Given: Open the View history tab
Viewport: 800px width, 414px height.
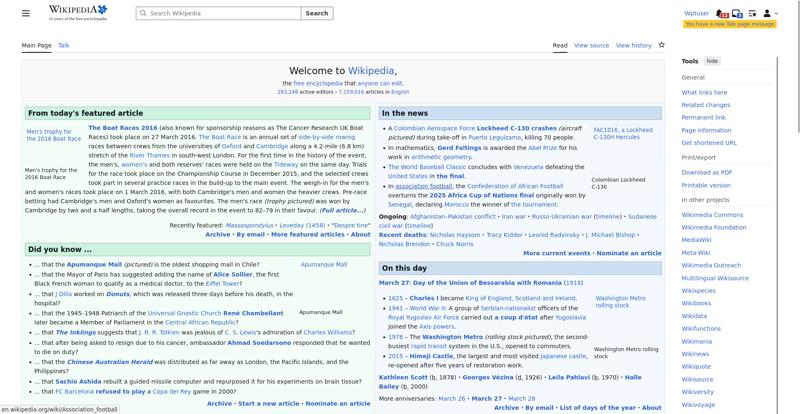Looking at the screenshot, I should pyautogui.click(x=633, y=45).
